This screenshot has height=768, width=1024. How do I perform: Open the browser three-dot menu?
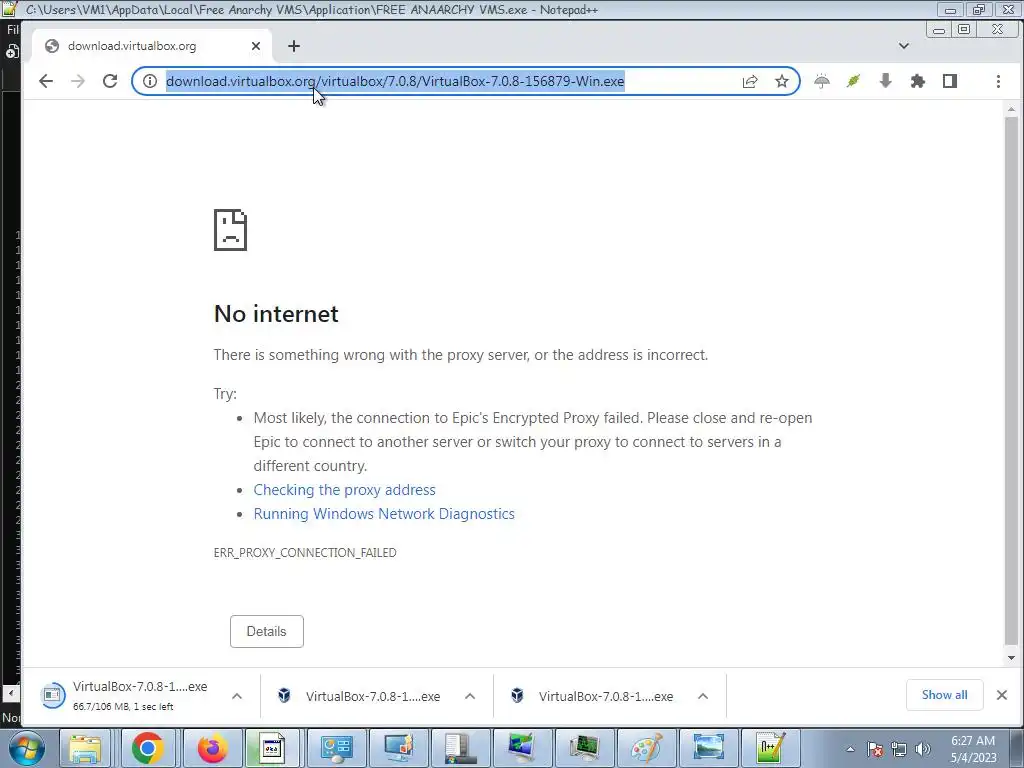[998, 81]
